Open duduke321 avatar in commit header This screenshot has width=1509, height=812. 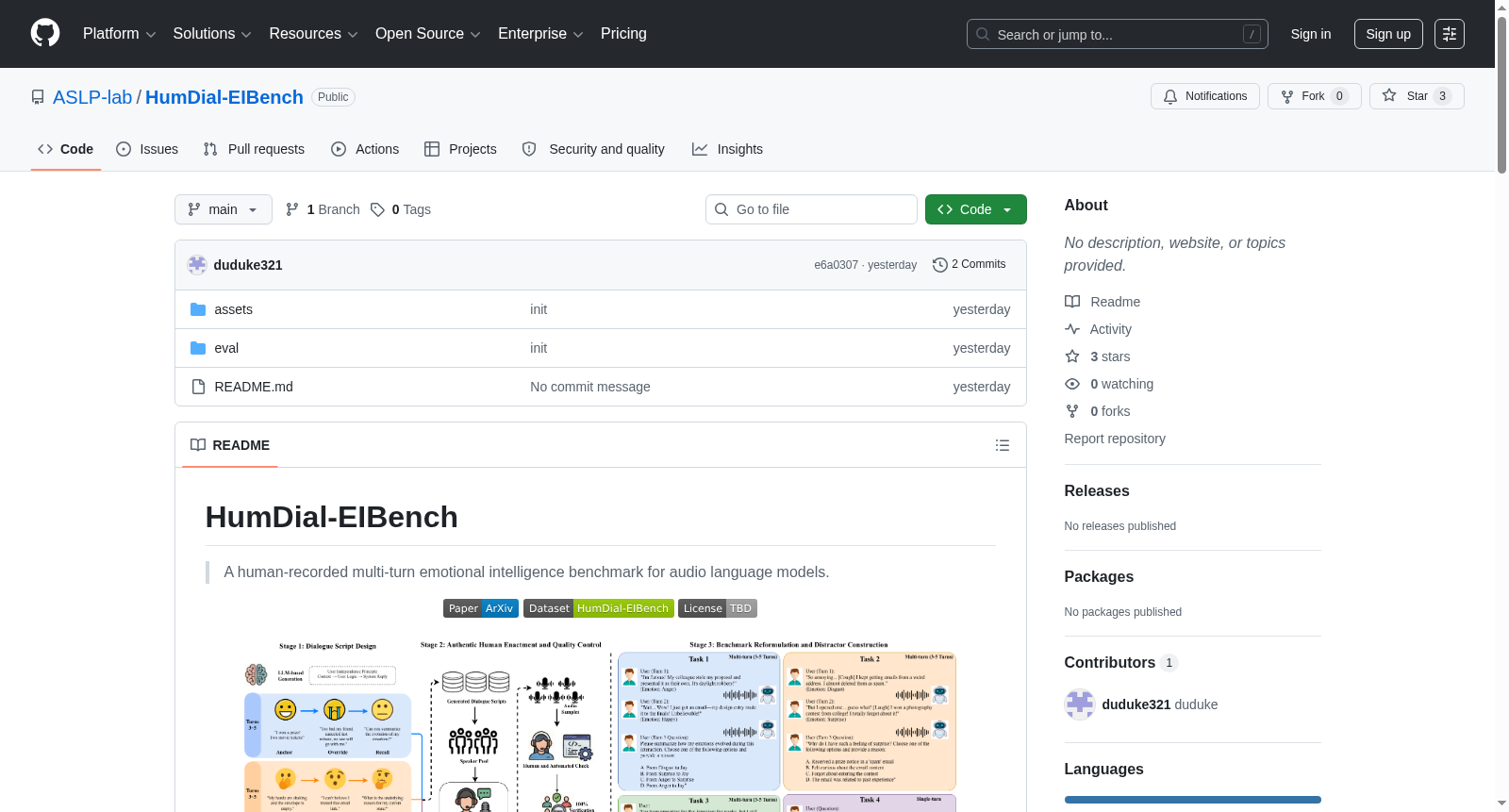coord(197,265)
